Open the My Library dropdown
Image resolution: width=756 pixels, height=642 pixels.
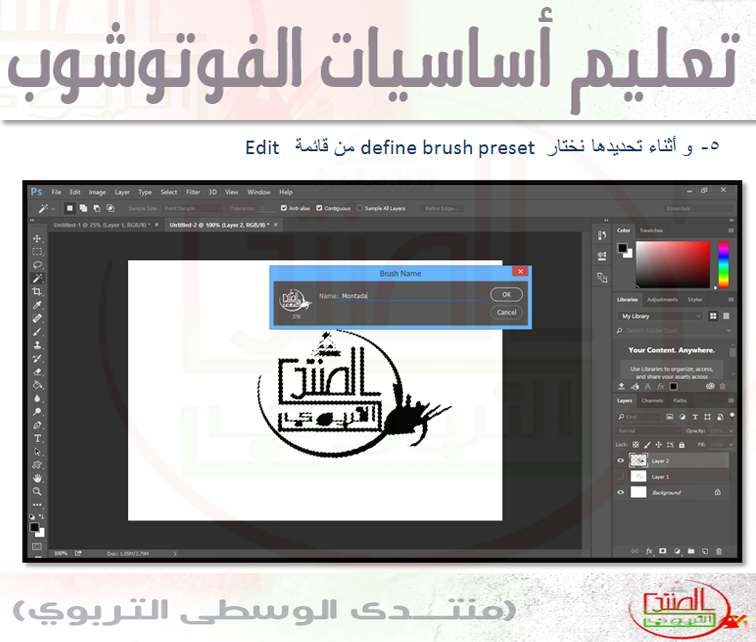tap(660, 316)
